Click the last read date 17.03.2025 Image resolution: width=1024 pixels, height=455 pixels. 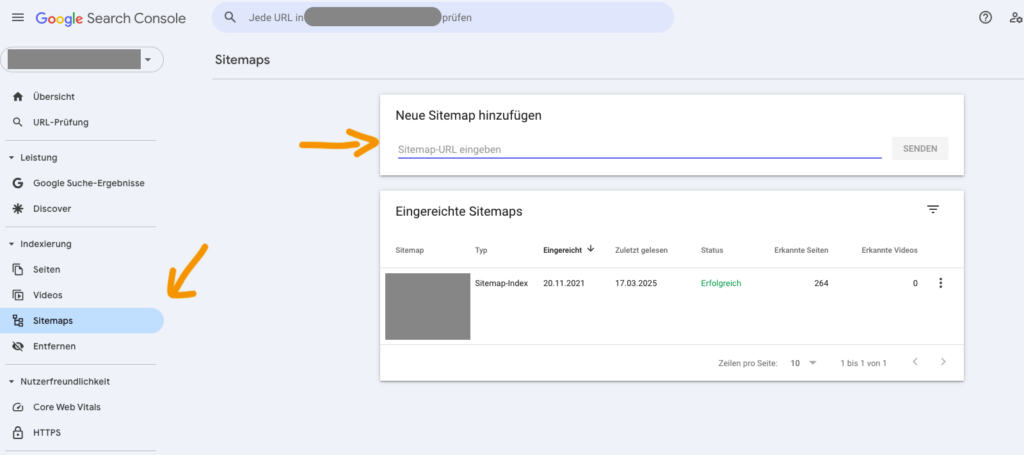click(x=635, y=283)
